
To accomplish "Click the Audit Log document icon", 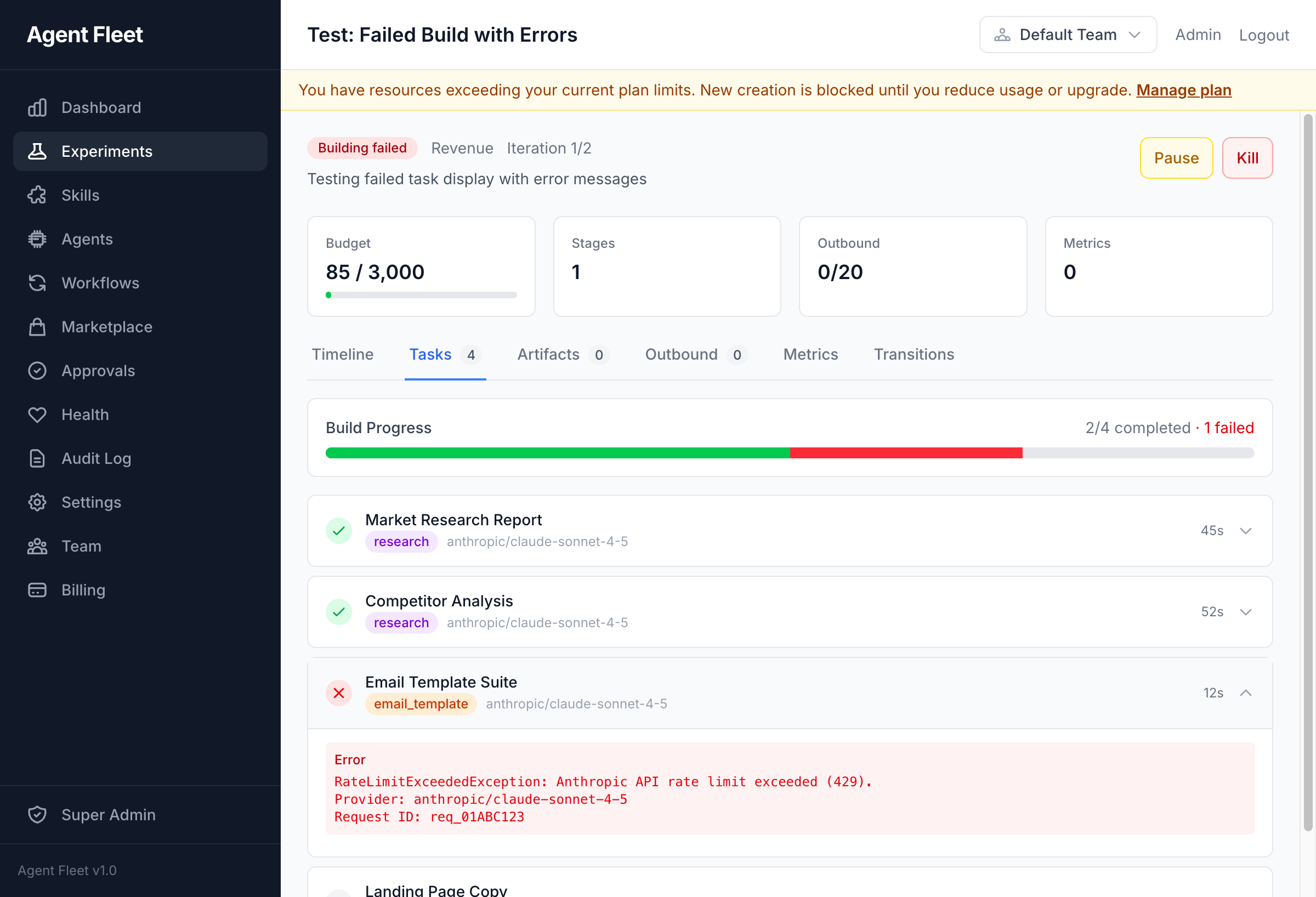I will [x=37, y=458].
